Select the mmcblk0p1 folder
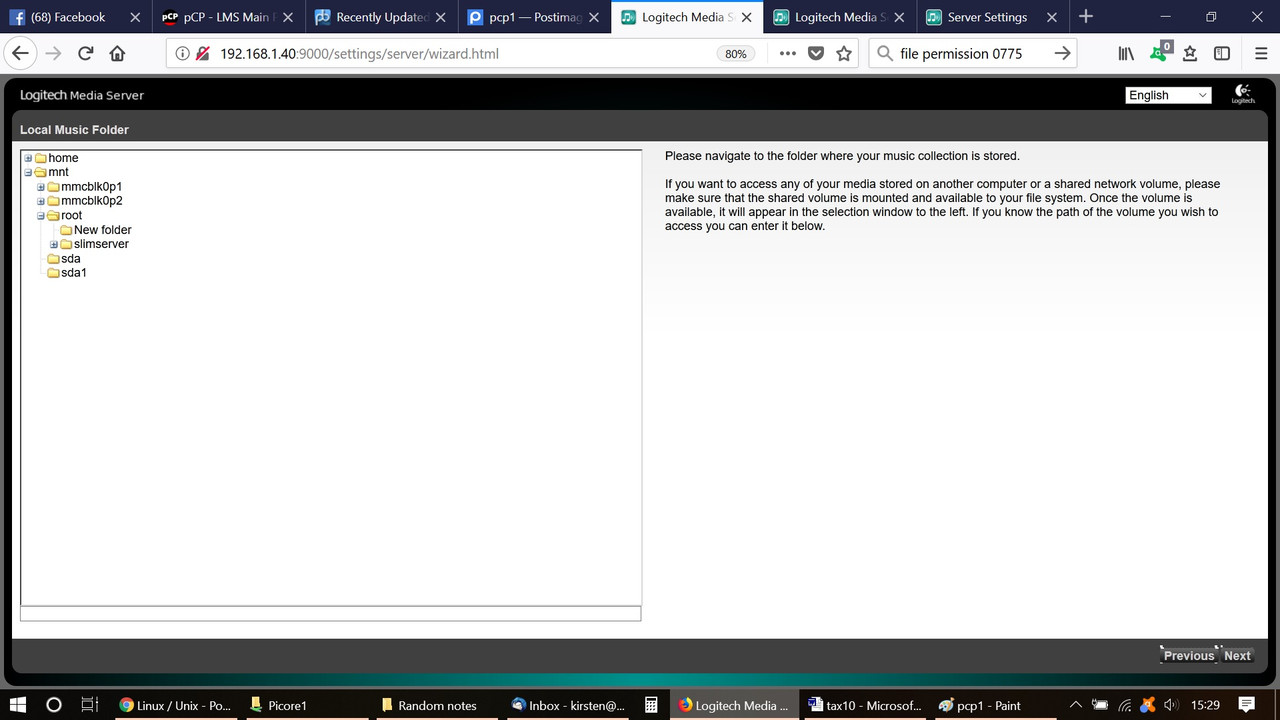The height and width of the screenshot is (720, 1280). pyautogui.click(x=92, y=187)
